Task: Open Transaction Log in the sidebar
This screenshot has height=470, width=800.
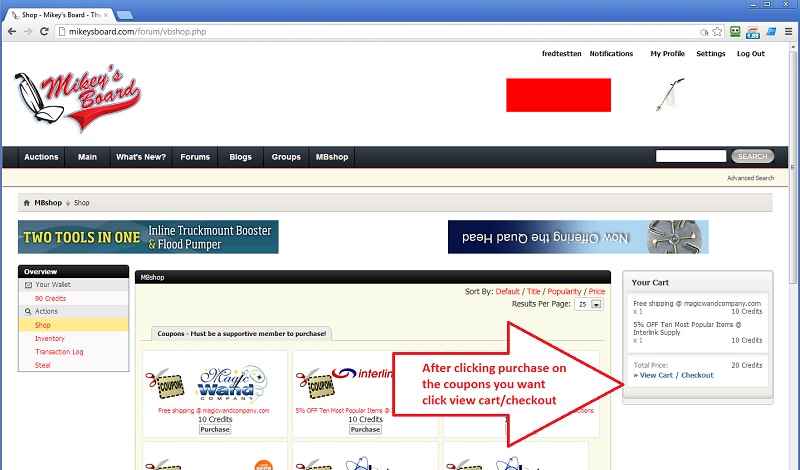Action: point(59,352)
